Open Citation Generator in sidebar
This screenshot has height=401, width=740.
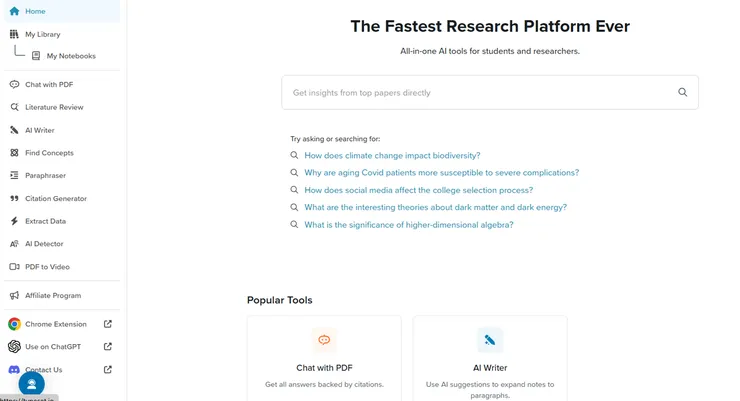pyautogui.click(x=56, y=199)
